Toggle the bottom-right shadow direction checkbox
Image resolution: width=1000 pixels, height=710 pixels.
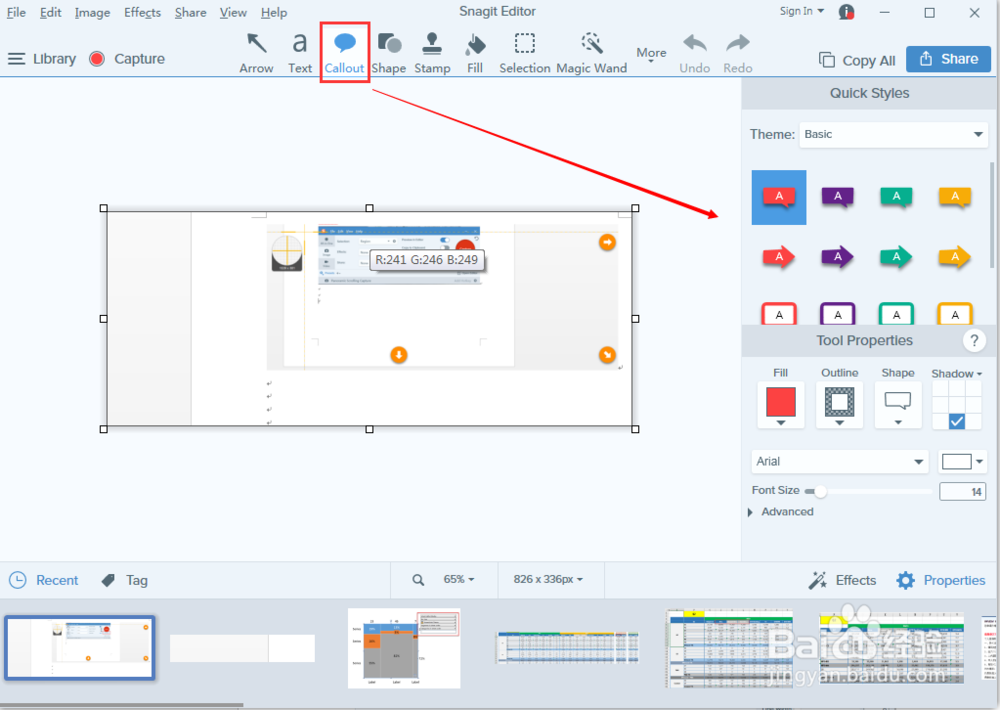coord(957,421)
